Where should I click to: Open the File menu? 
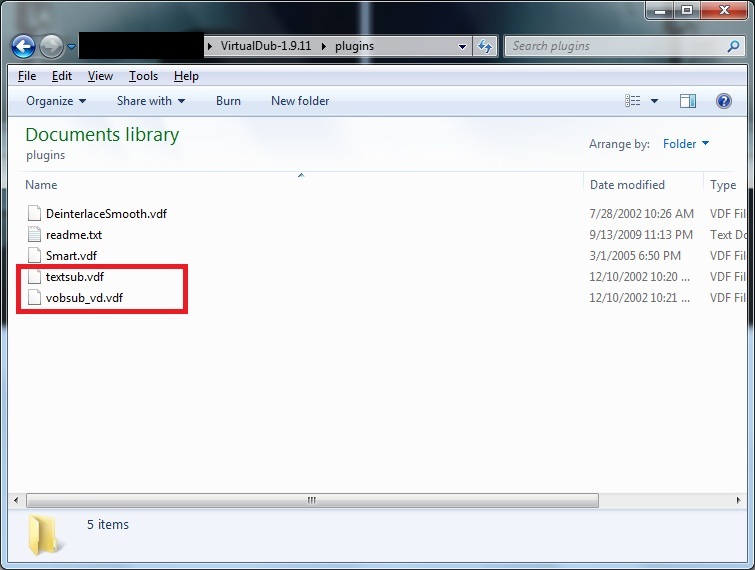[x=27, y=76]
